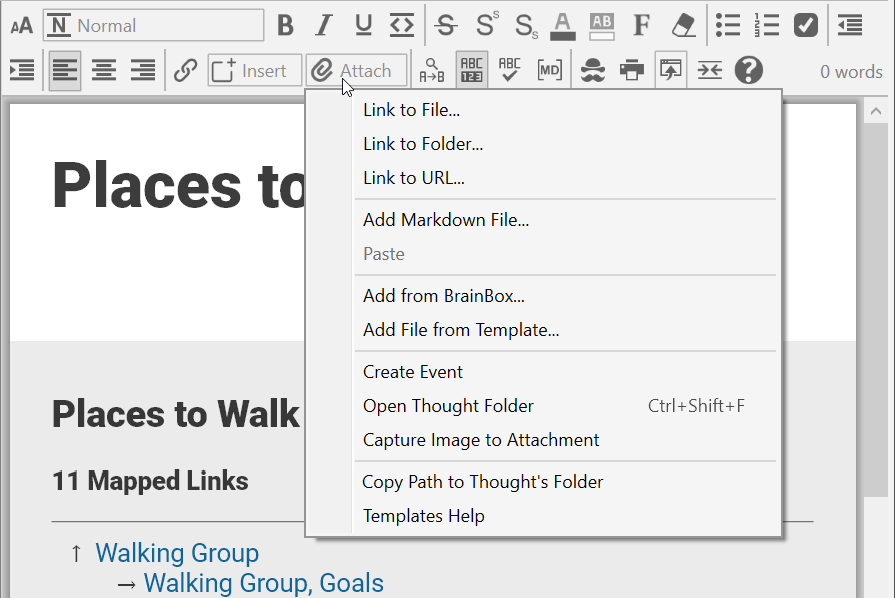Viewport: 895px width, 598px height.
Task: Select Add from BrainBox menu item
Action: coord(443,296)
